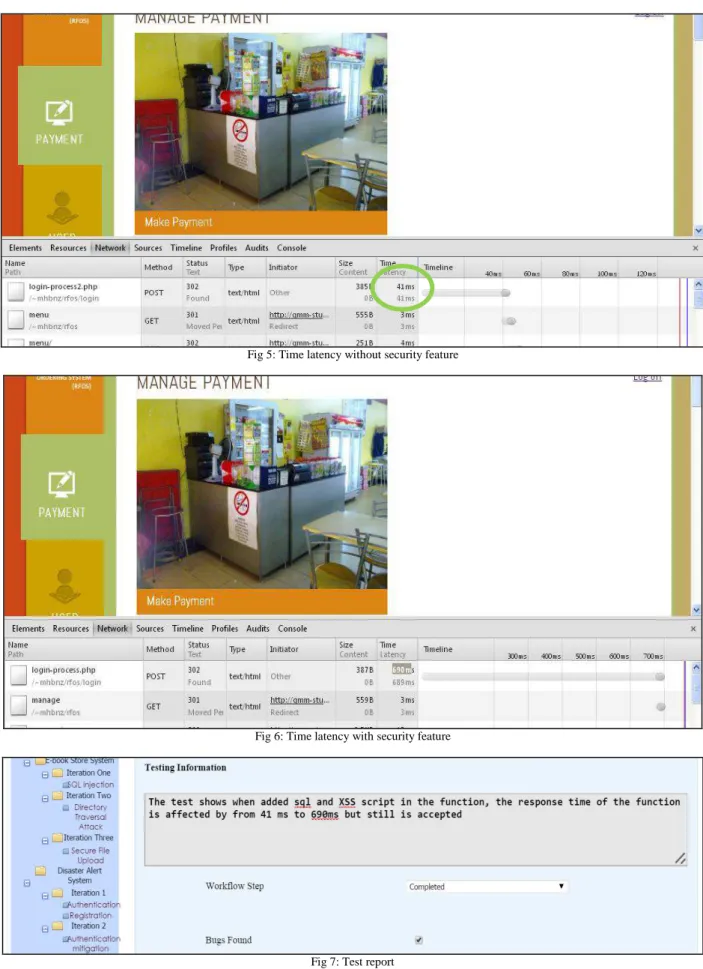Image resolution: width=703 pixels, height=969 pixels.
Task: Click the Iteration 1 folder icon
Action: click(x=57, y=893)
